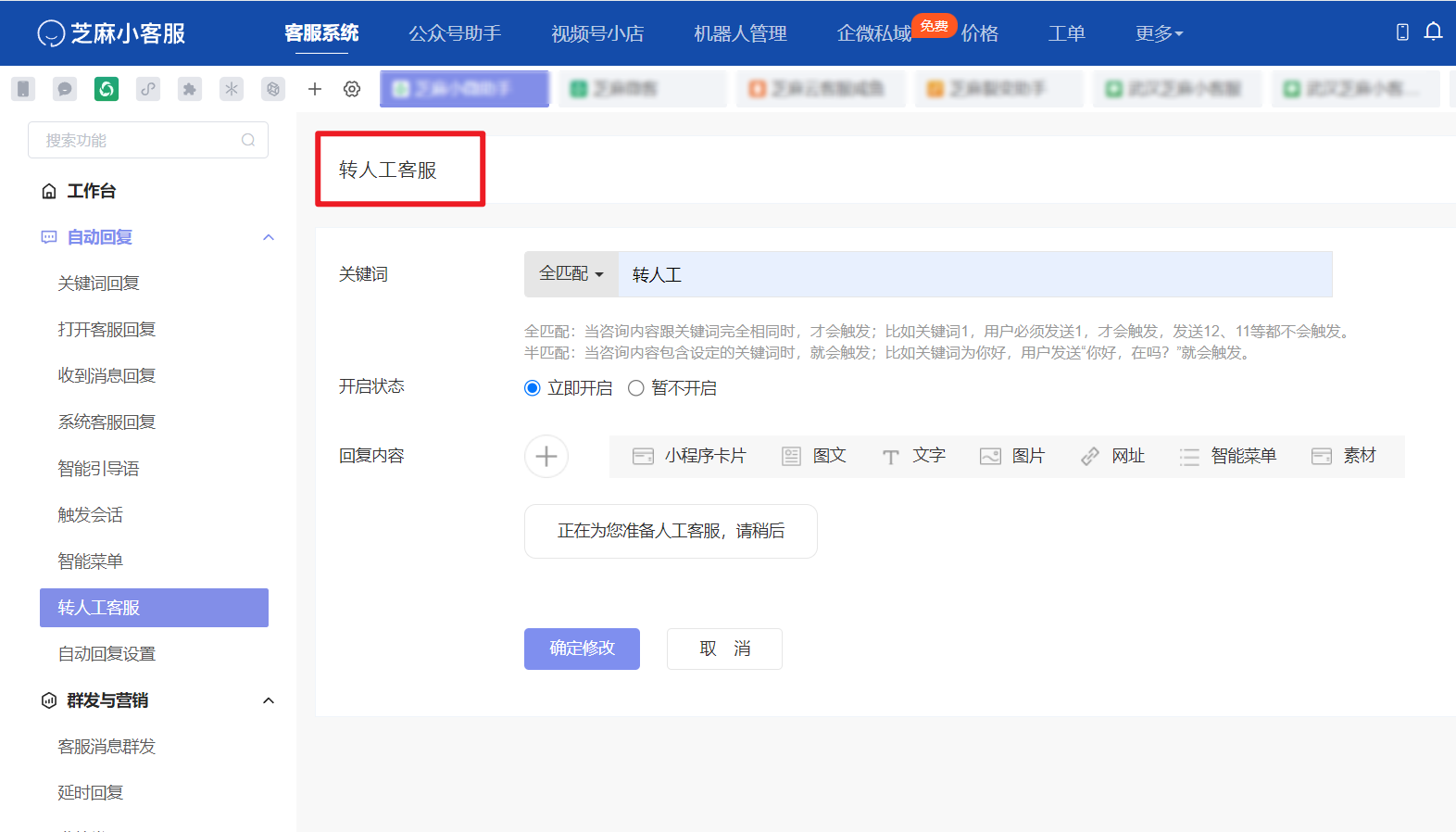Viewport: 1456px width, 832px height.
Task: Open the 公众号助手 top menu
Action: 455,33
